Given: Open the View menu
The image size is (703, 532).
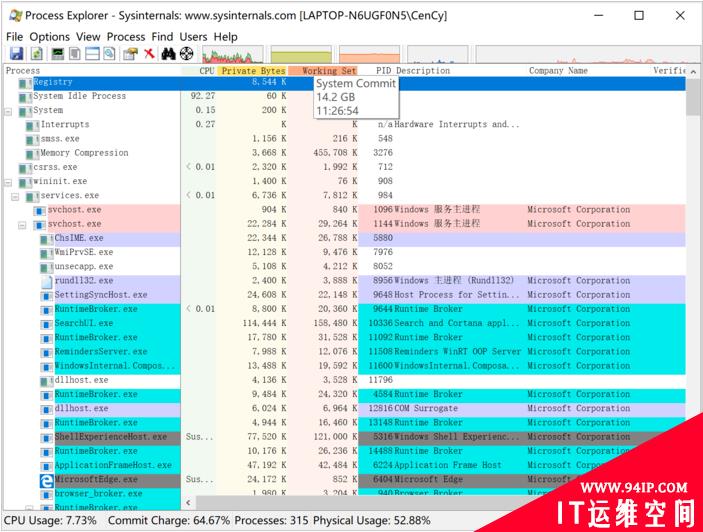Looking at the screenshot, I should point(88,37).
